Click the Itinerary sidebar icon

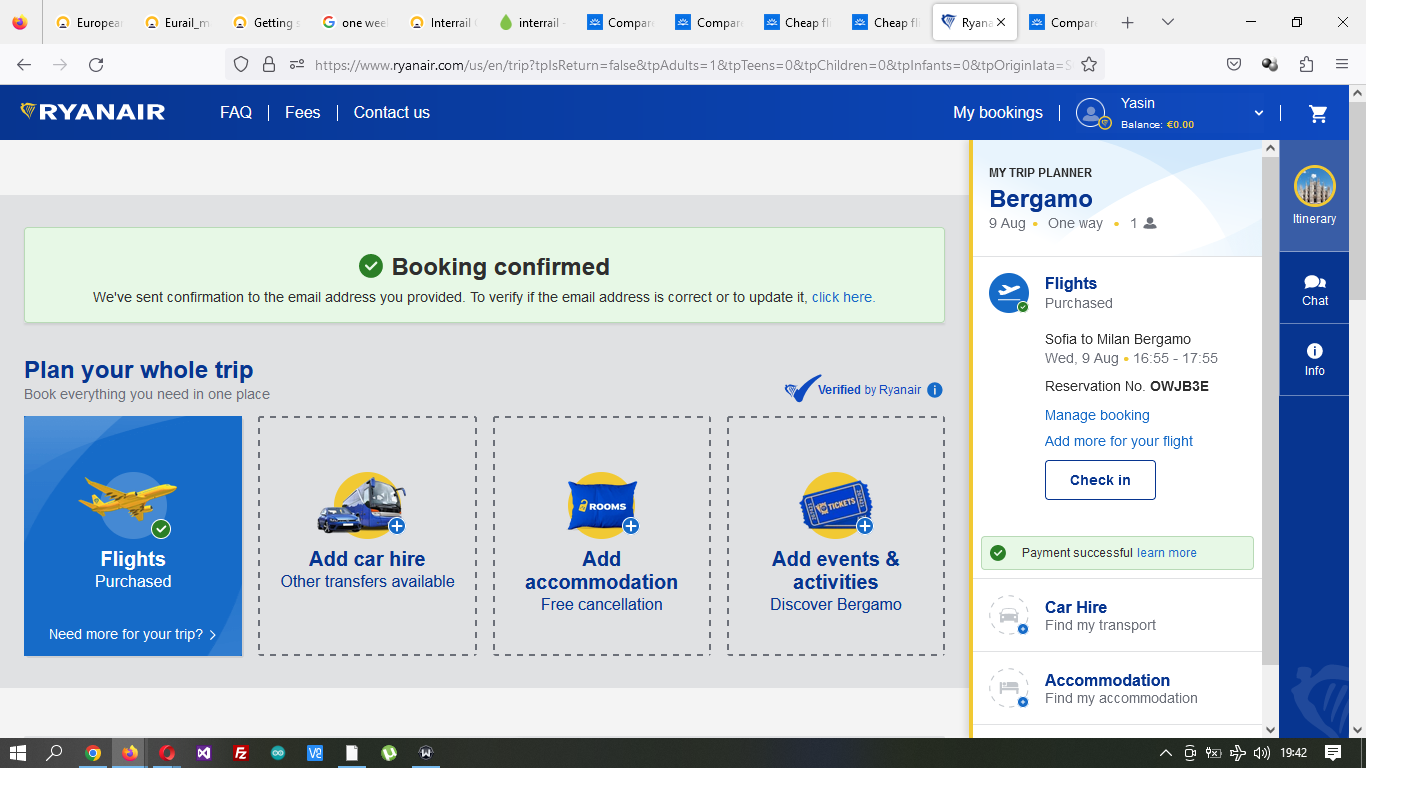click(x=1314, y=196)
